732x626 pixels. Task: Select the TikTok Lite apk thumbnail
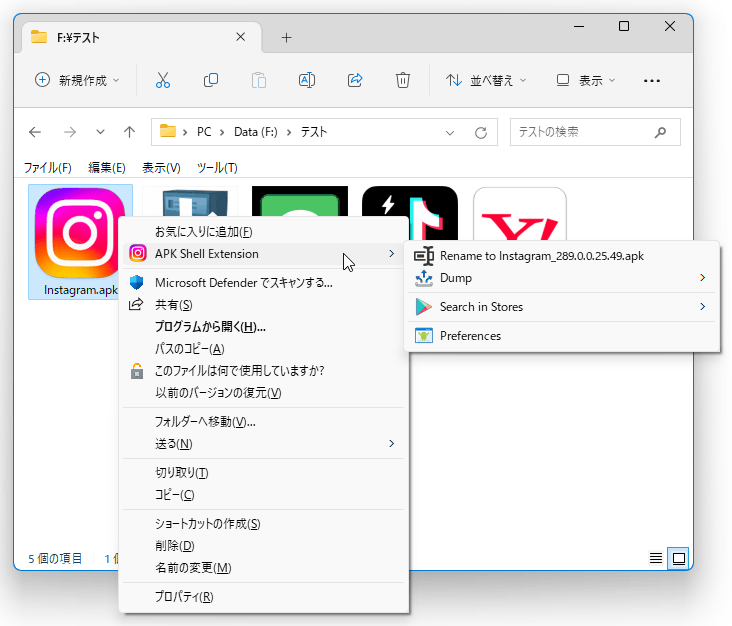tap(409, 213)
